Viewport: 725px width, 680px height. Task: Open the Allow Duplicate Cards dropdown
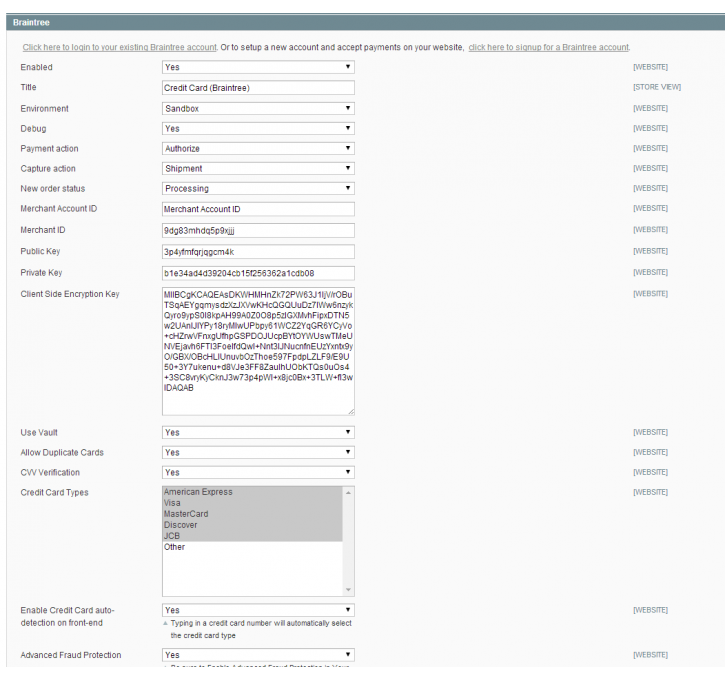tap(258, 452)
